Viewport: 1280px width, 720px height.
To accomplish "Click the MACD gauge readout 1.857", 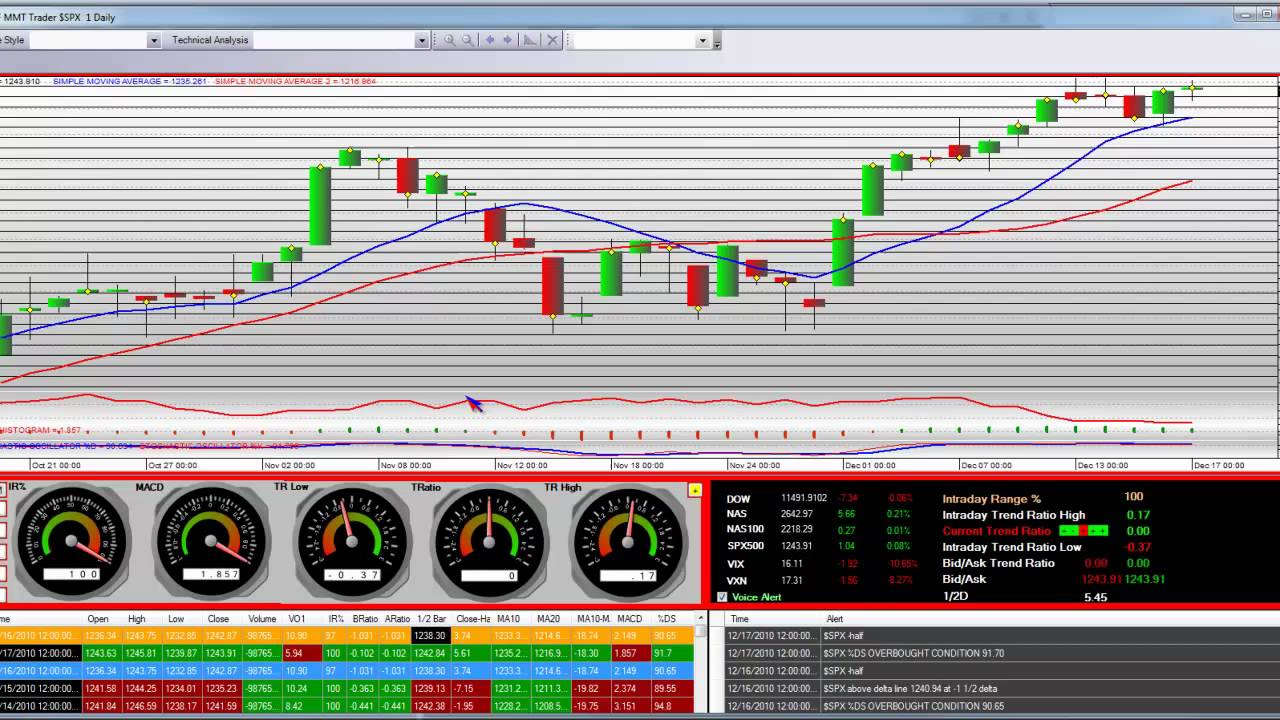I will (211, 575).
